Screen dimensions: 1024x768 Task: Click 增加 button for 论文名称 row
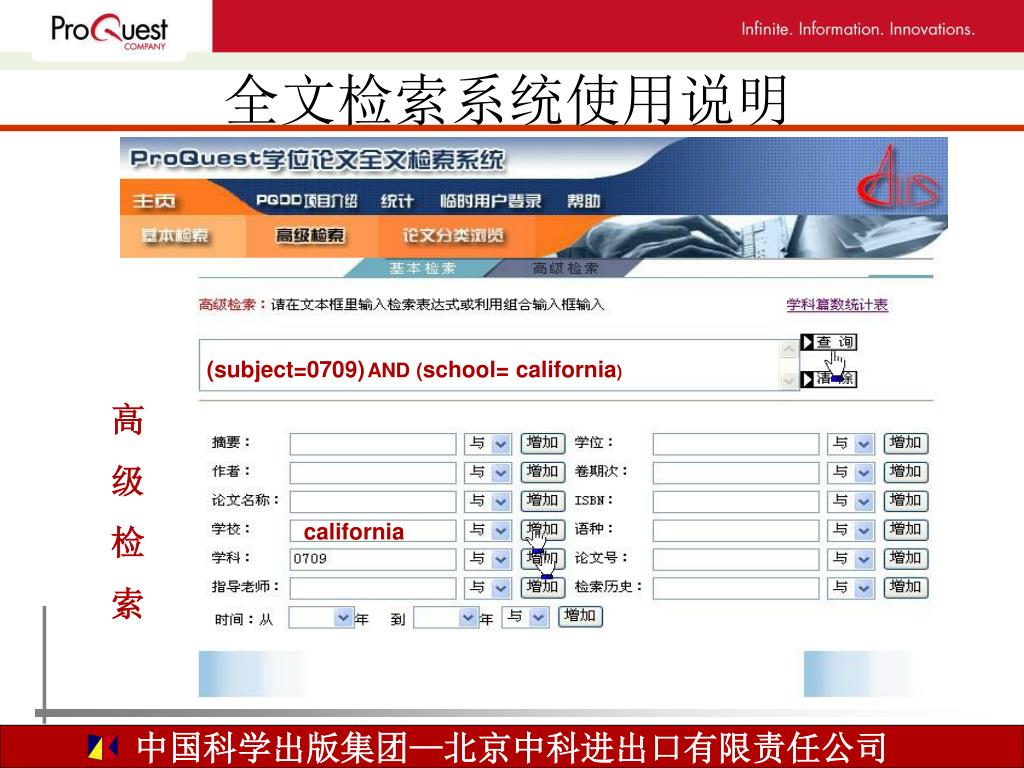(543, 501)
